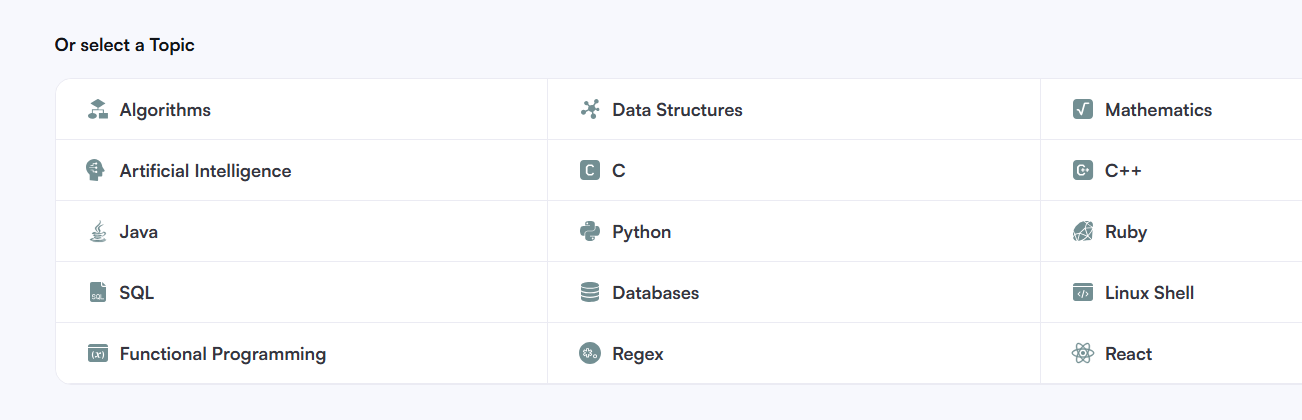Click the Artificial Intelligence head icon

coord(96,171)
